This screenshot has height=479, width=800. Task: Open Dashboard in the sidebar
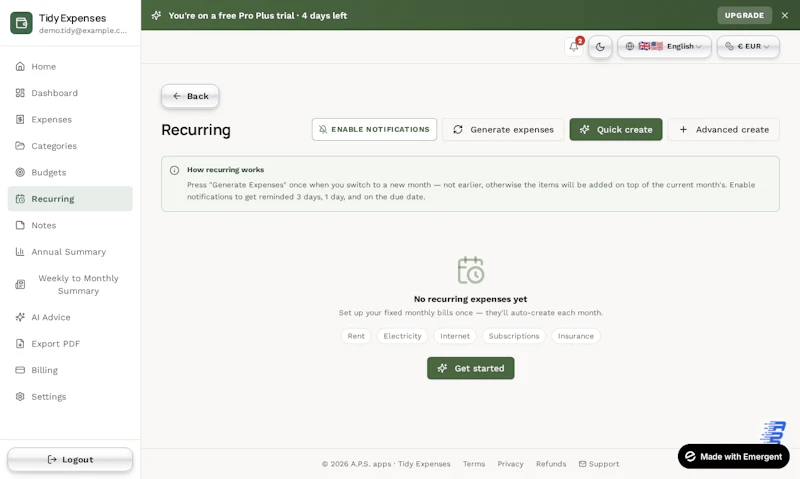pos(70,93)
